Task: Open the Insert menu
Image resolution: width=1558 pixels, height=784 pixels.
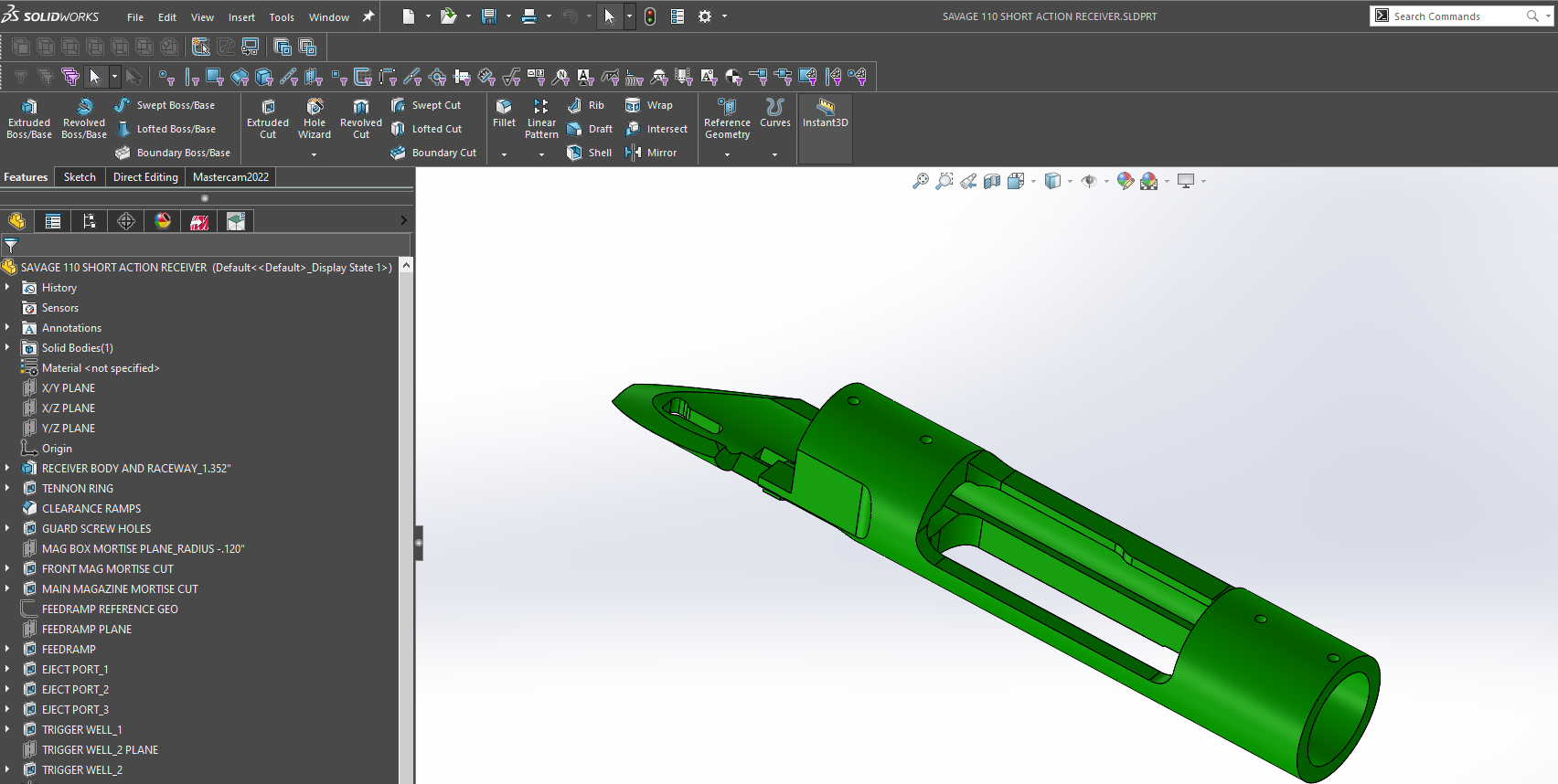Action: 241,17
